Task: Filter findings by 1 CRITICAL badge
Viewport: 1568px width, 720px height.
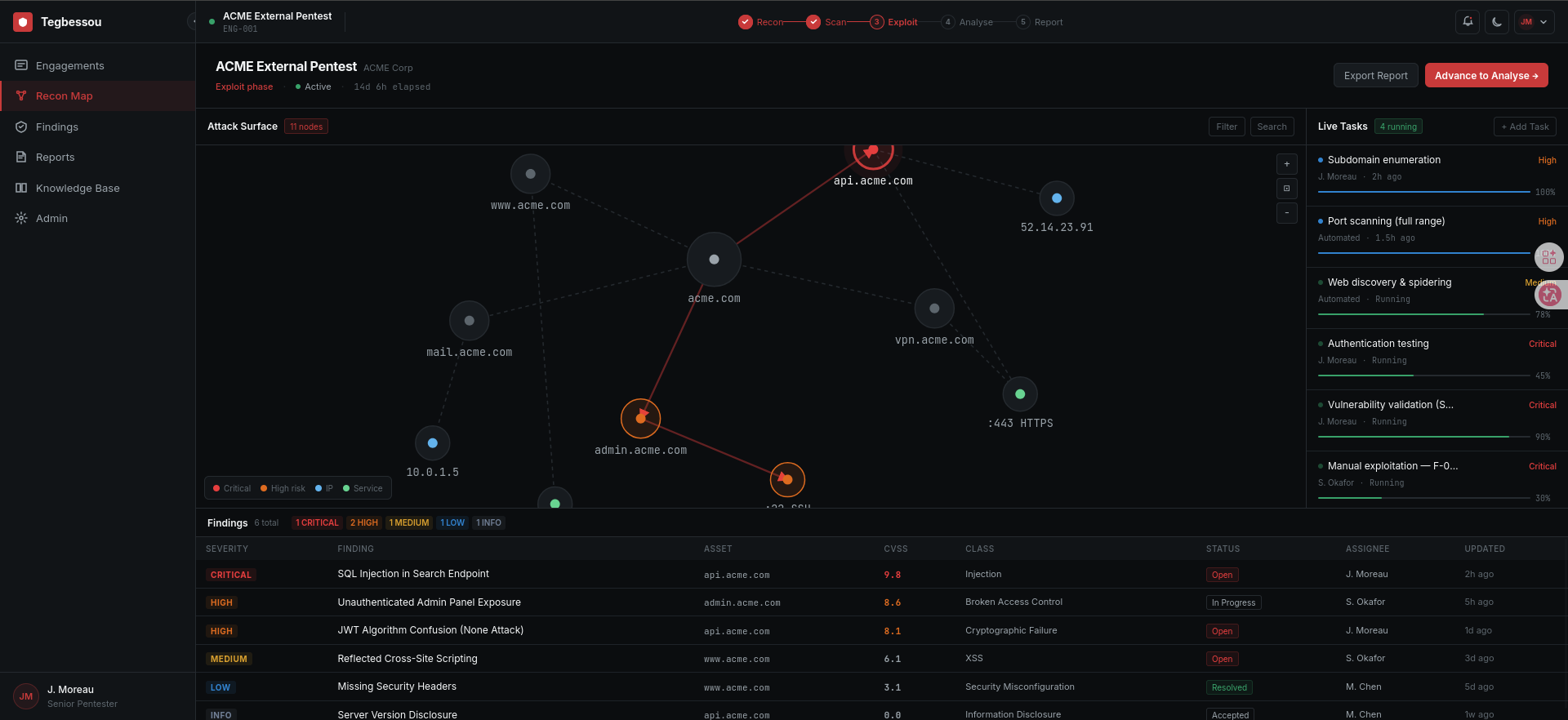Action: coord(317,522)
